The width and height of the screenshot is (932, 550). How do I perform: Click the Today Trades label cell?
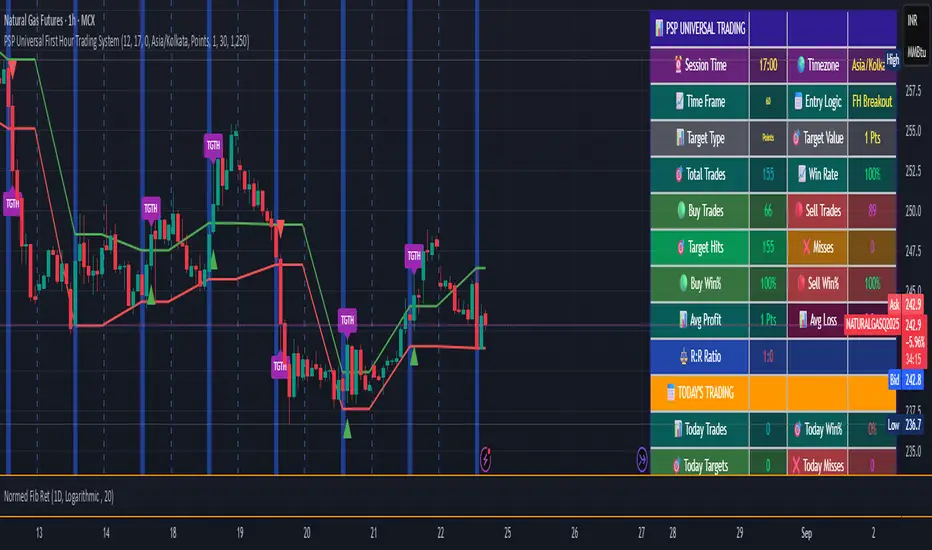(700, 429)
